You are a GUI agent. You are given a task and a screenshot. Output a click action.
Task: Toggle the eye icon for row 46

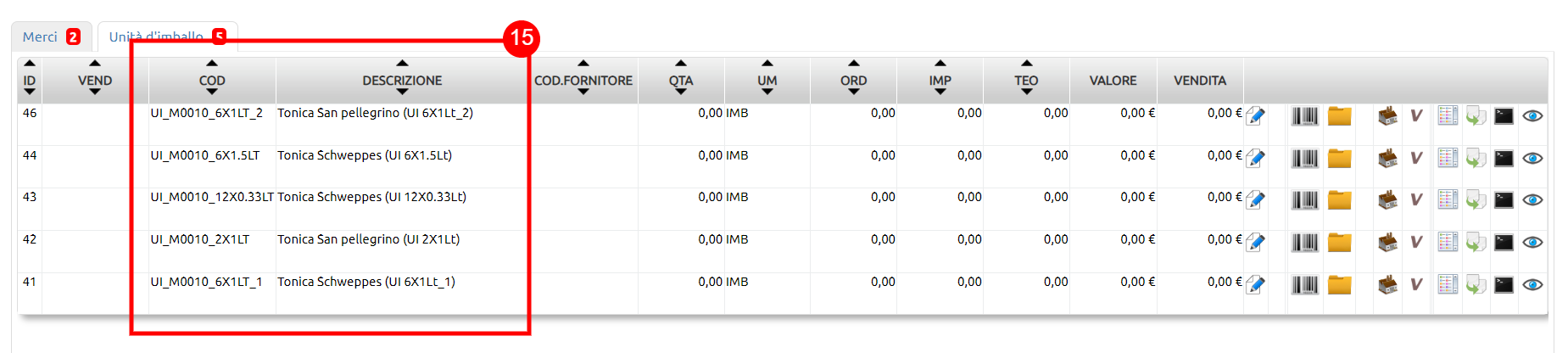[1532, 116]
